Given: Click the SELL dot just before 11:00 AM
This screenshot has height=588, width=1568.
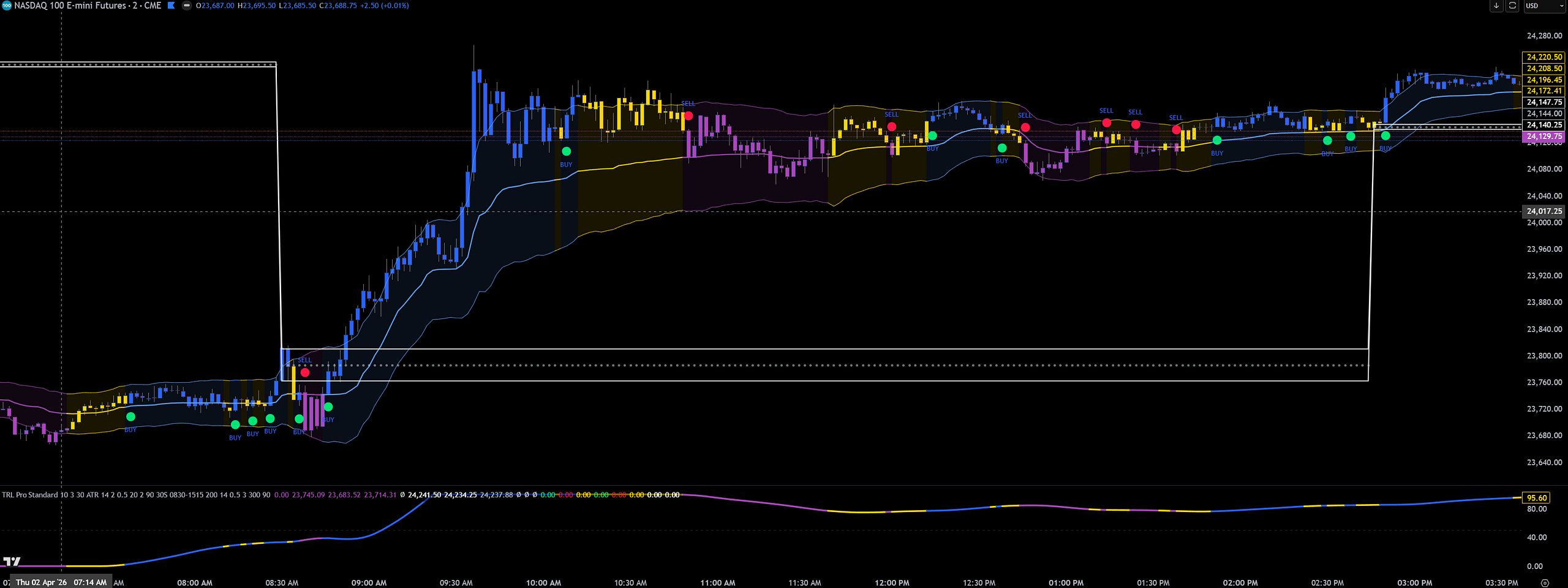Looking at the screenshot, I should (688, 116).
